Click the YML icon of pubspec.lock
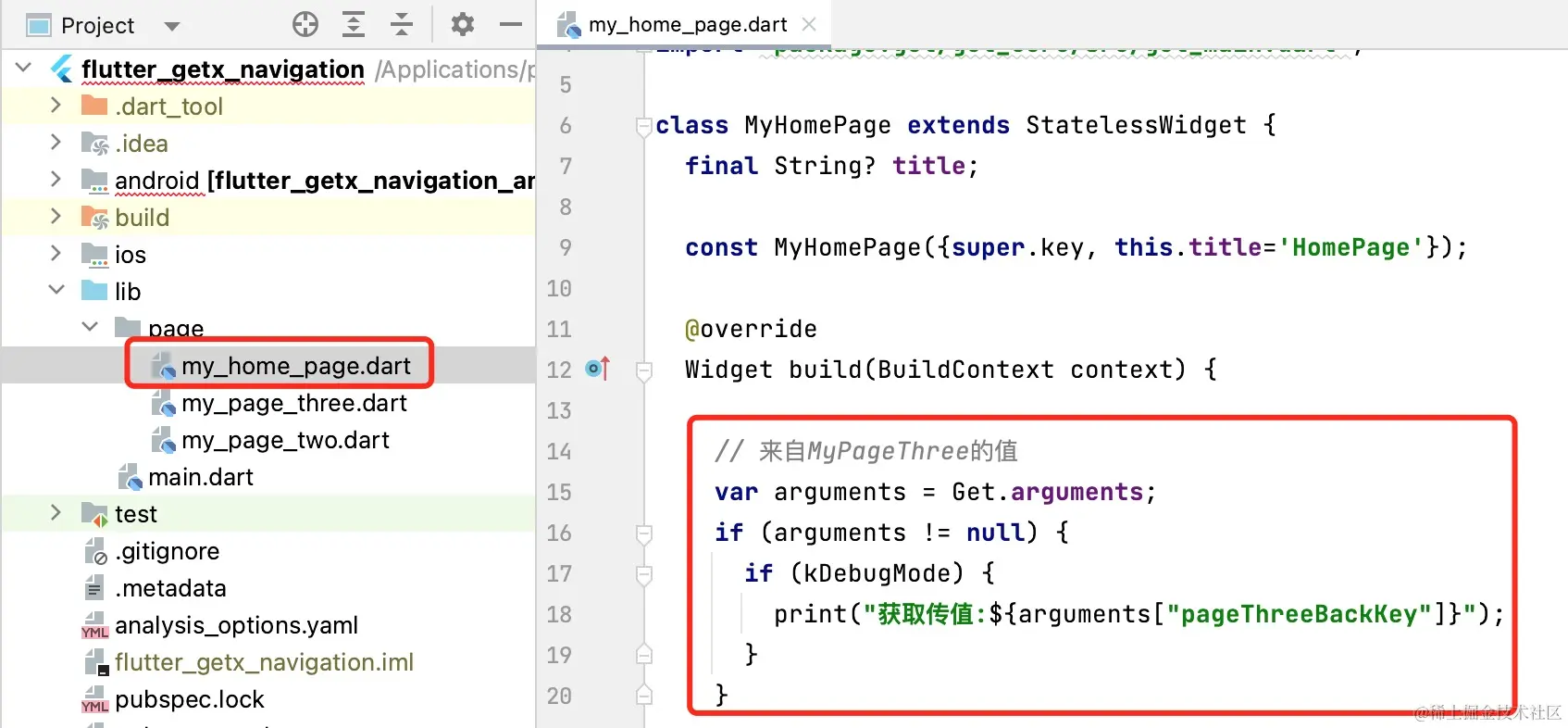 (95, 700)
